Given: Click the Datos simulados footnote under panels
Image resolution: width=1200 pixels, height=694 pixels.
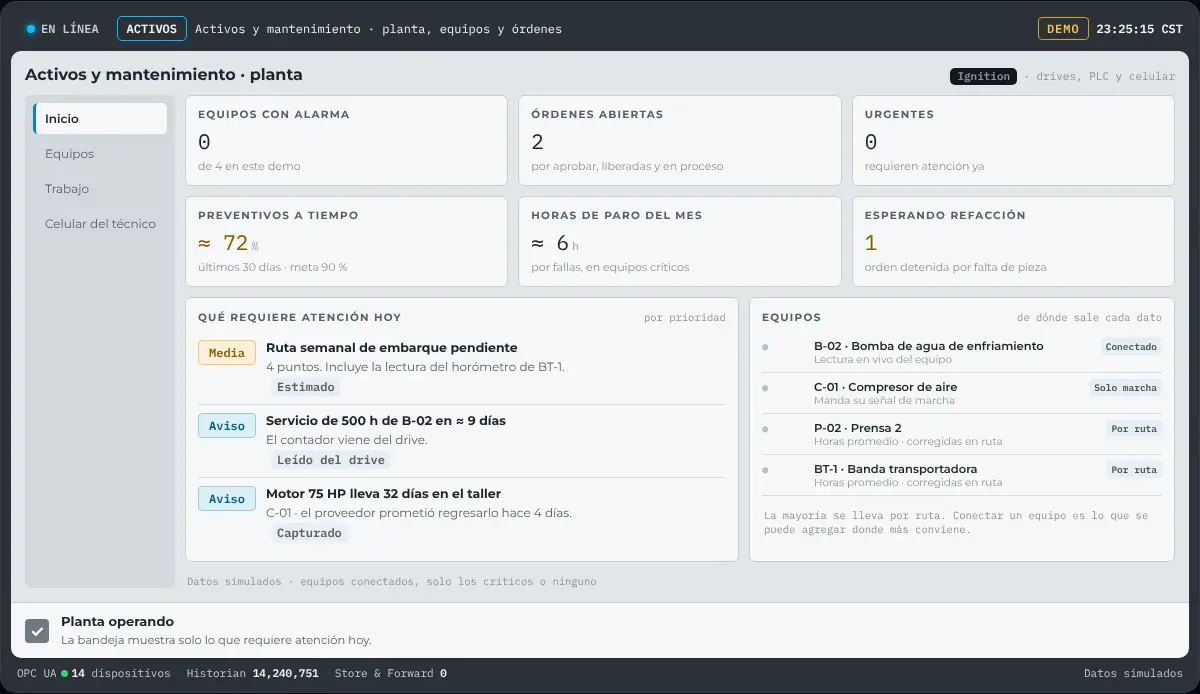Looking at the screenshot, I should point(392,581).
